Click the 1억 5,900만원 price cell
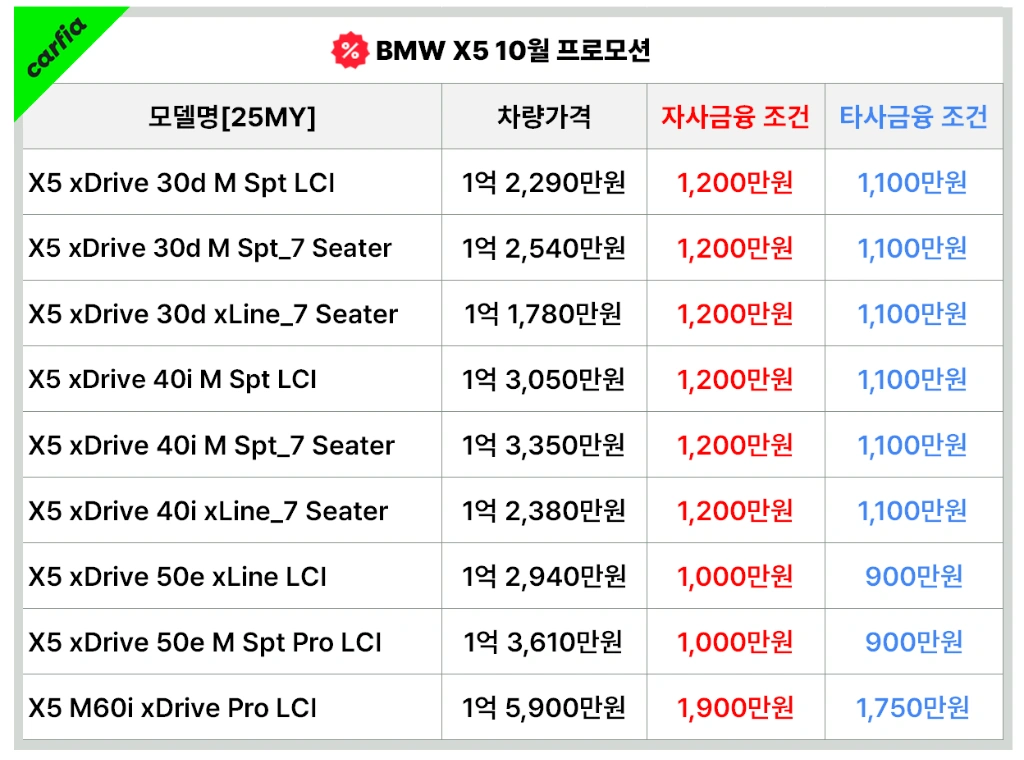Screen dimensions: 1024x760 click(x=543, y=709)
